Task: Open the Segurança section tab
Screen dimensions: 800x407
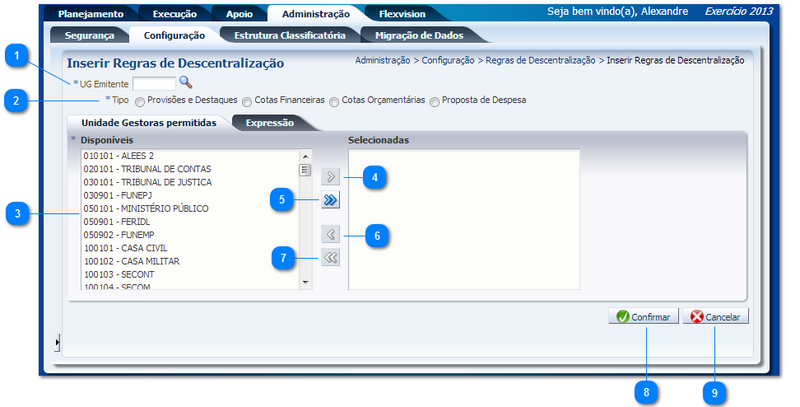Action: point(89,35)
